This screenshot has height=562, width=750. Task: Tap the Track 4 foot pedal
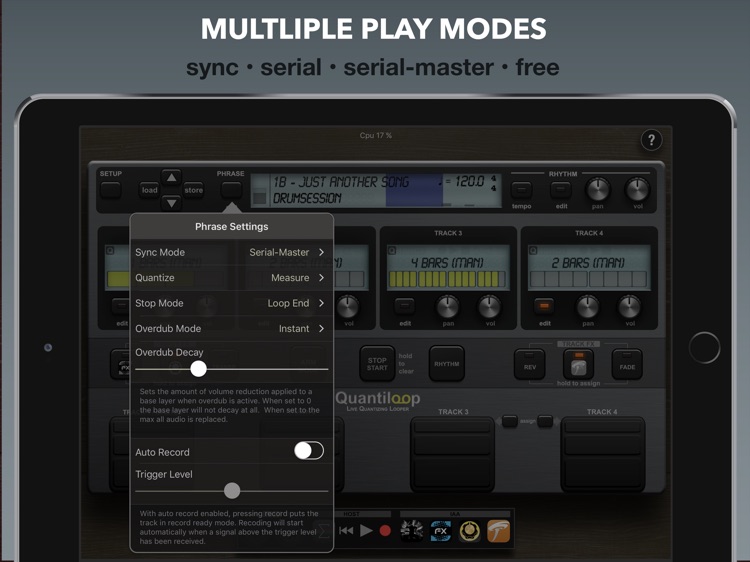(x=602, y=454)
